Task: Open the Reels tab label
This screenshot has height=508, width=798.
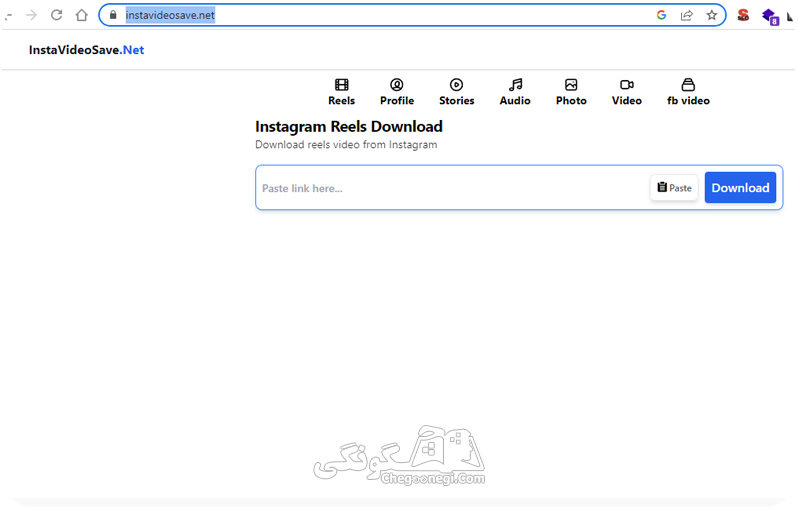Action: coord(341,101)
